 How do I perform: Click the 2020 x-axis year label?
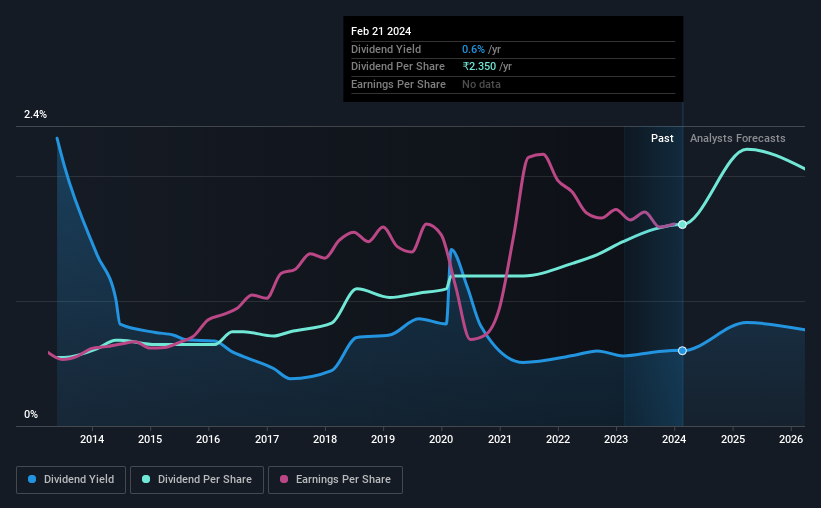[441, 439]
